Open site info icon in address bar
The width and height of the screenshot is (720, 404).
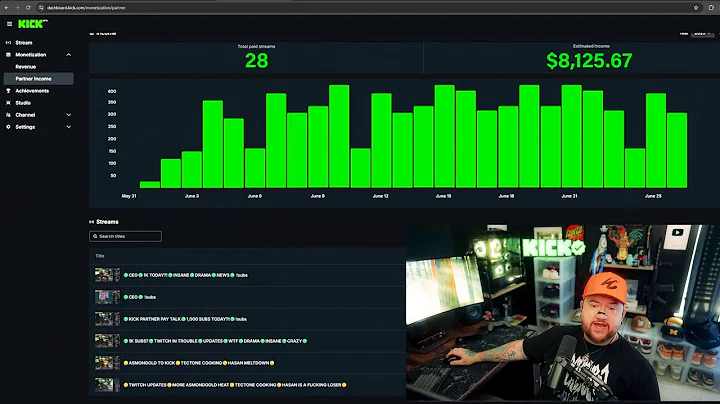click(x=41, y=8)
